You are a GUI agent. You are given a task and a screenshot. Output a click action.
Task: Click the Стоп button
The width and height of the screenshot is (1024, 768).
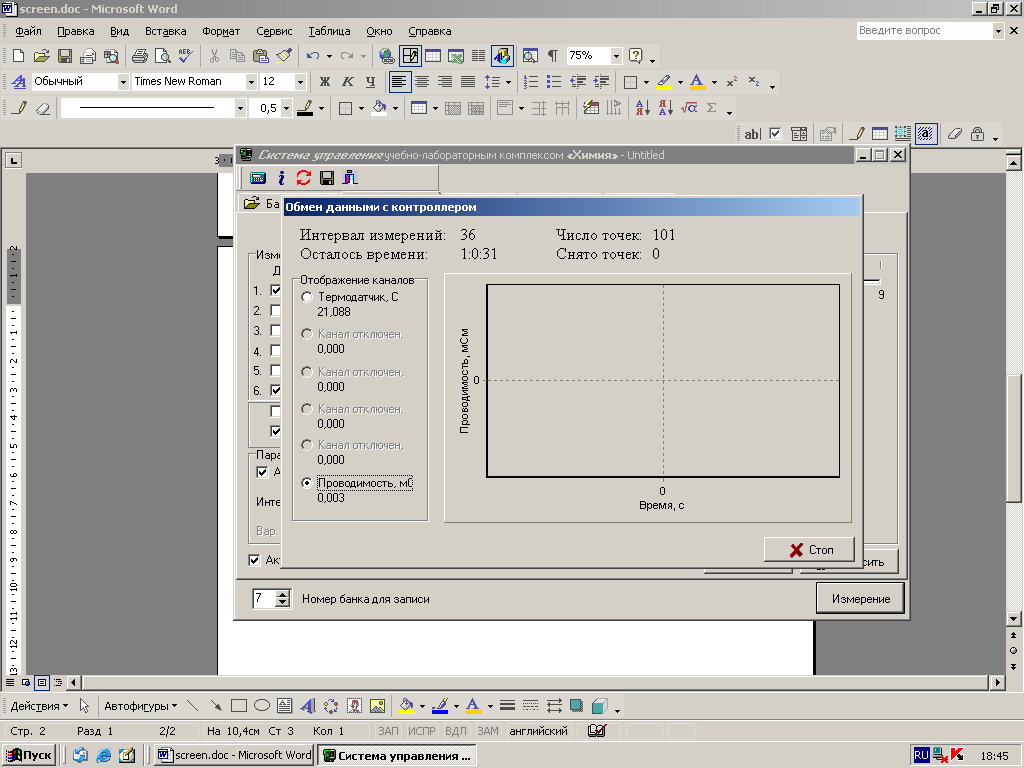tap(809, 550)
